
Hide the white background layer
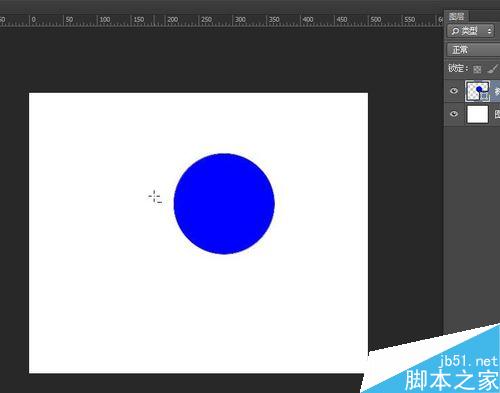coord(454,114)
